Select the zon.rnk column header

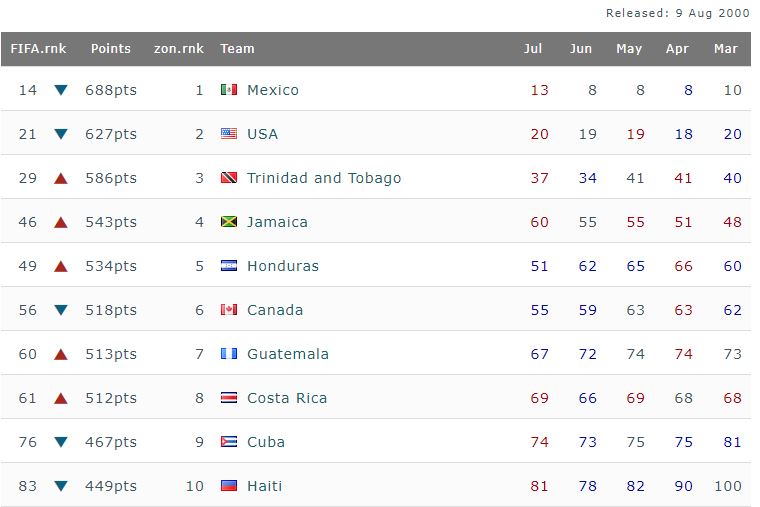179,48
